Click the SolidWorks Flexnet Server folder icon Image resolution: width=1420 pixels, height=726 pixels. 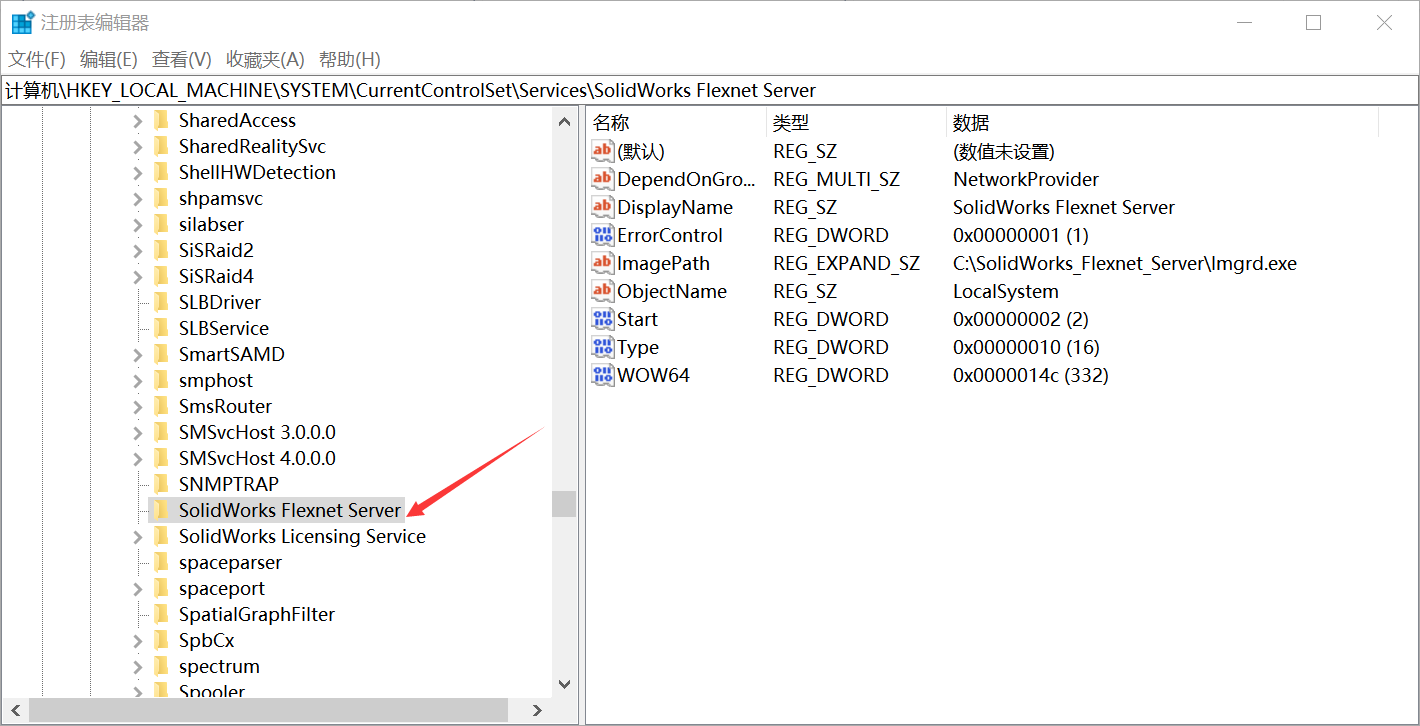160,511
